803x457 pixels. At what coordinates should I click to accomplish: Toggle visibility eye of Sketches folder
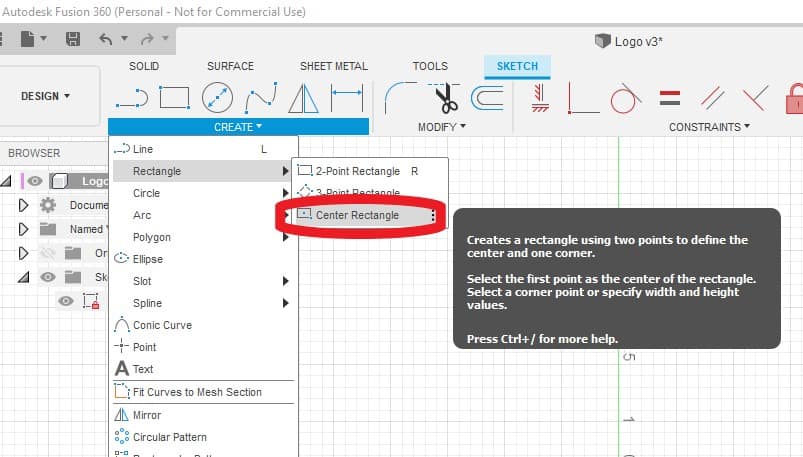point(48,277)
